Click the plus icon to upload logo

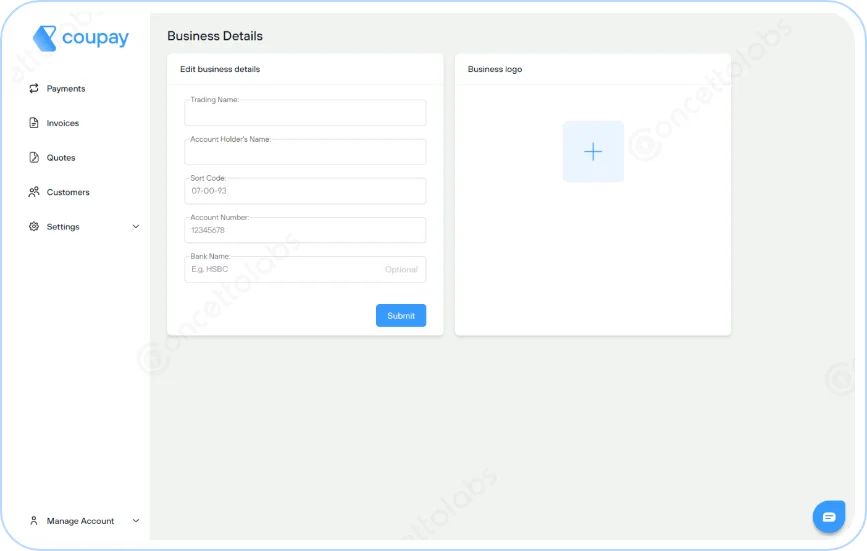click(593, 151)
